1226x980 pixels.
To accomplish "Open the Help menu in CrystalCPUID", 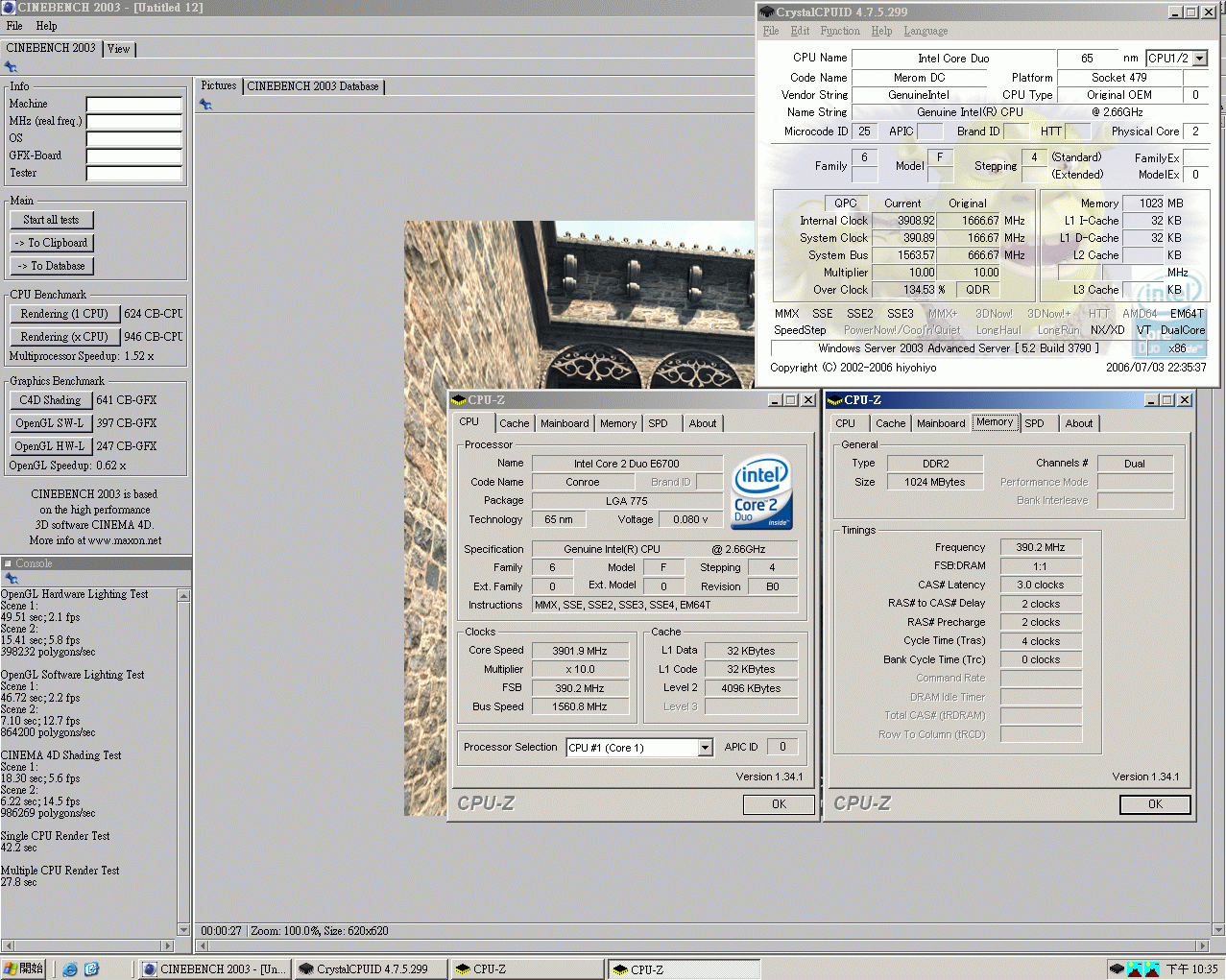I will click(881, 31).
